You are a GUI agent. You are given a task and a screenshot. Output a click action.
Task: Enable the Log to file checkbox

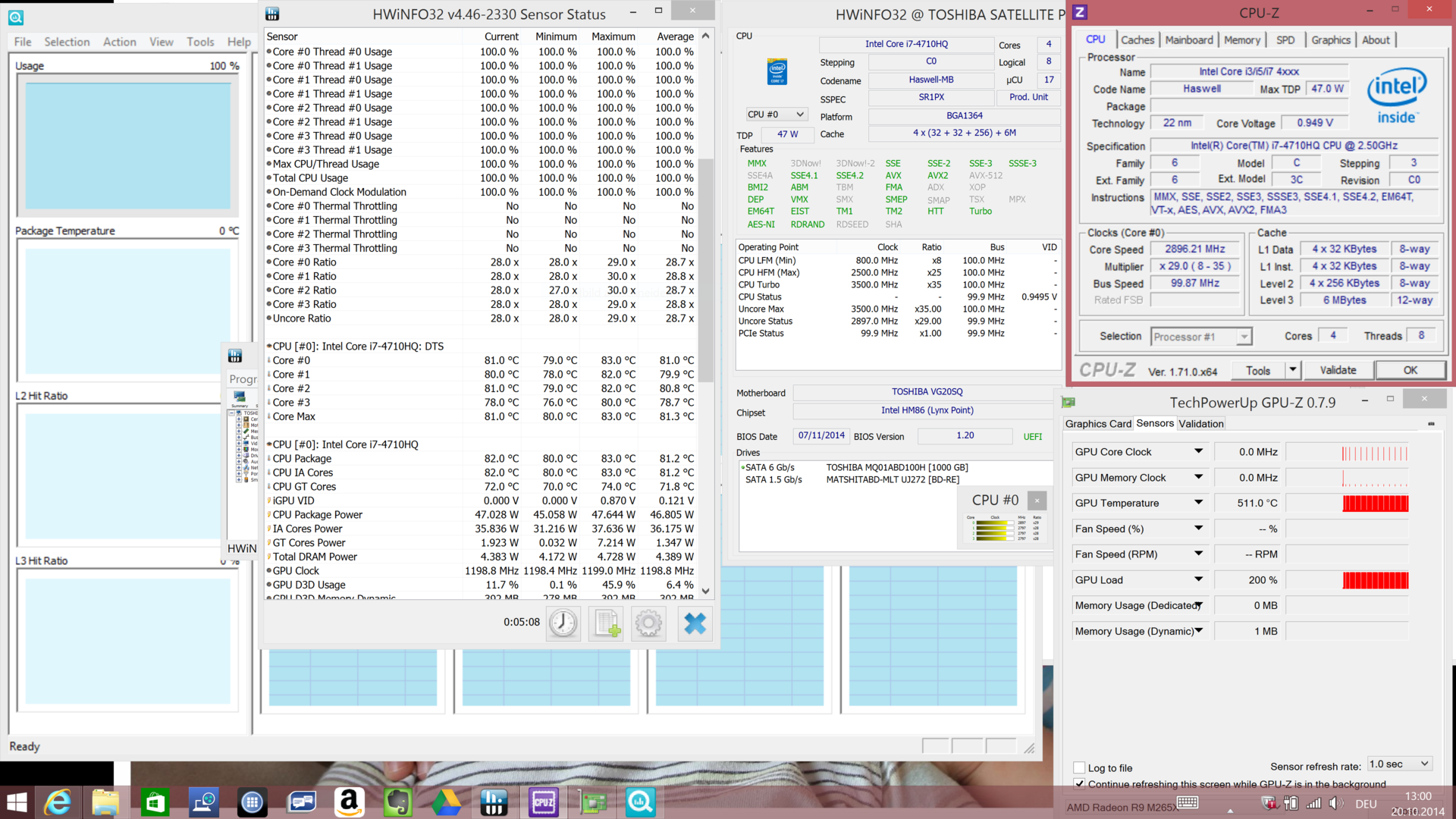coord(1079,767)
